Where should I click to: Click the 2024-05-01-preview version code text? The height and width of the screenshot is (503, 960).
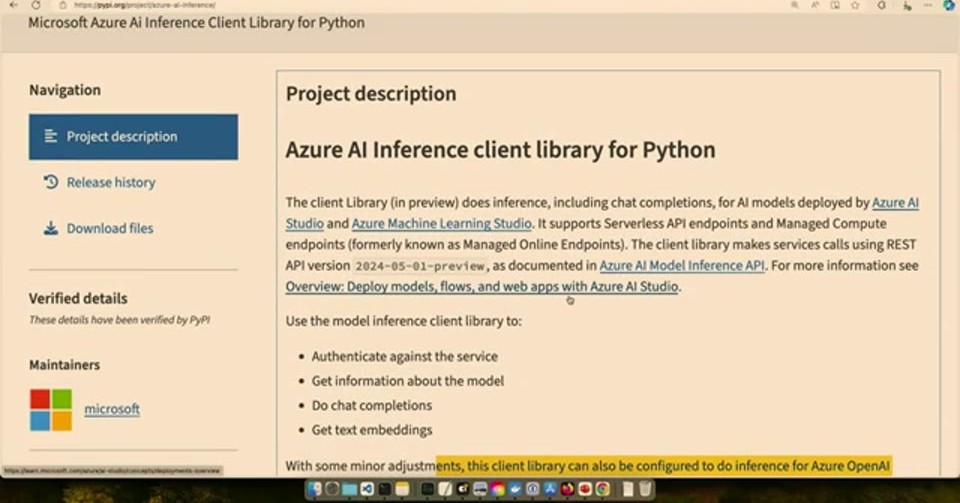[x=420, y=266]
